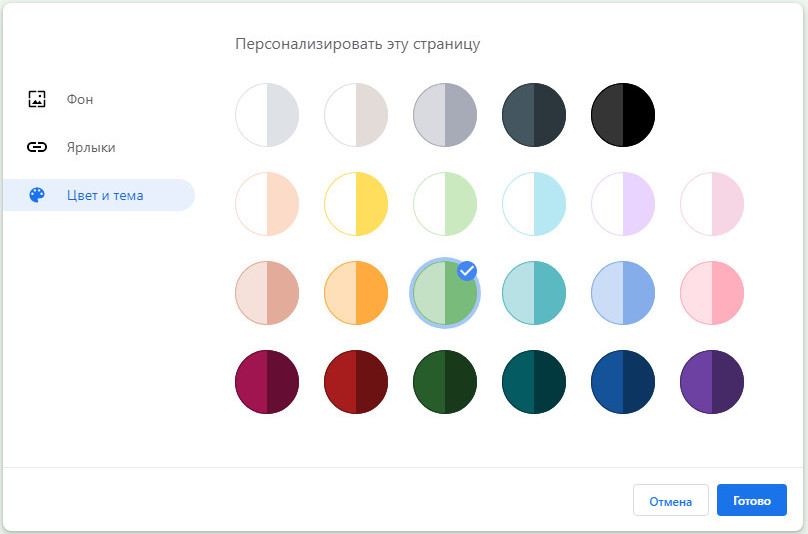Click the blue checkmark badge on green swatch
The width and height of the screenshot is (808, 534).
coord(467,271)
